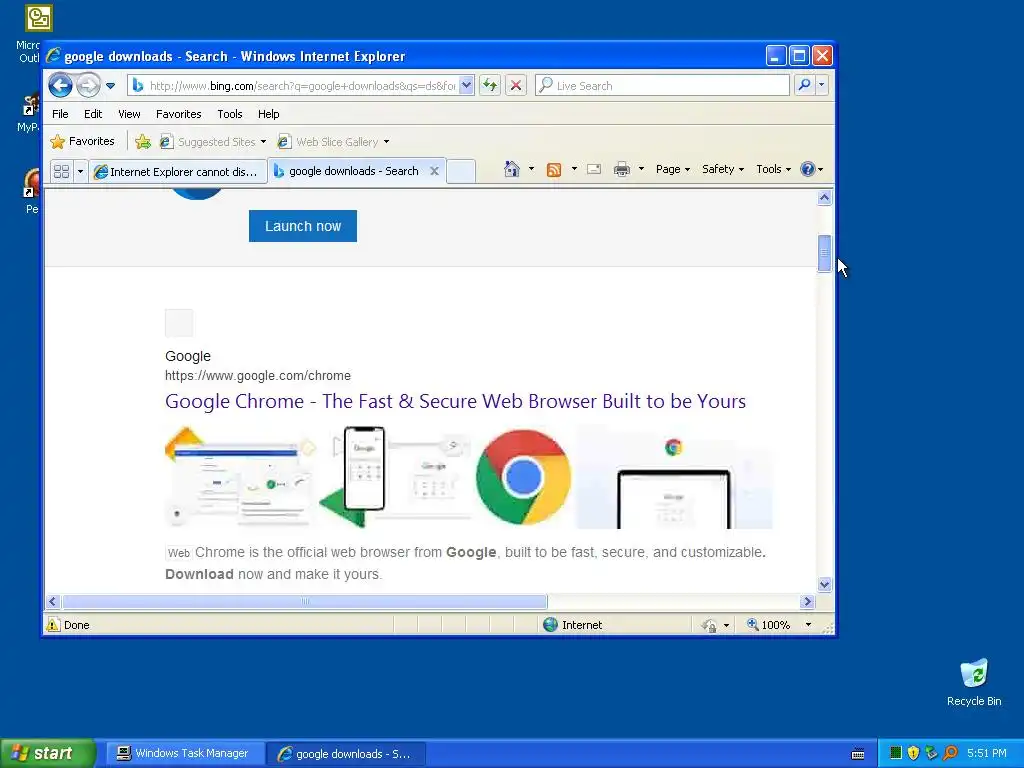1024x768 pixels.
Task: Click the Chrome logo thumbnail image
Action: pyautogui.click(x=524, y=477)
